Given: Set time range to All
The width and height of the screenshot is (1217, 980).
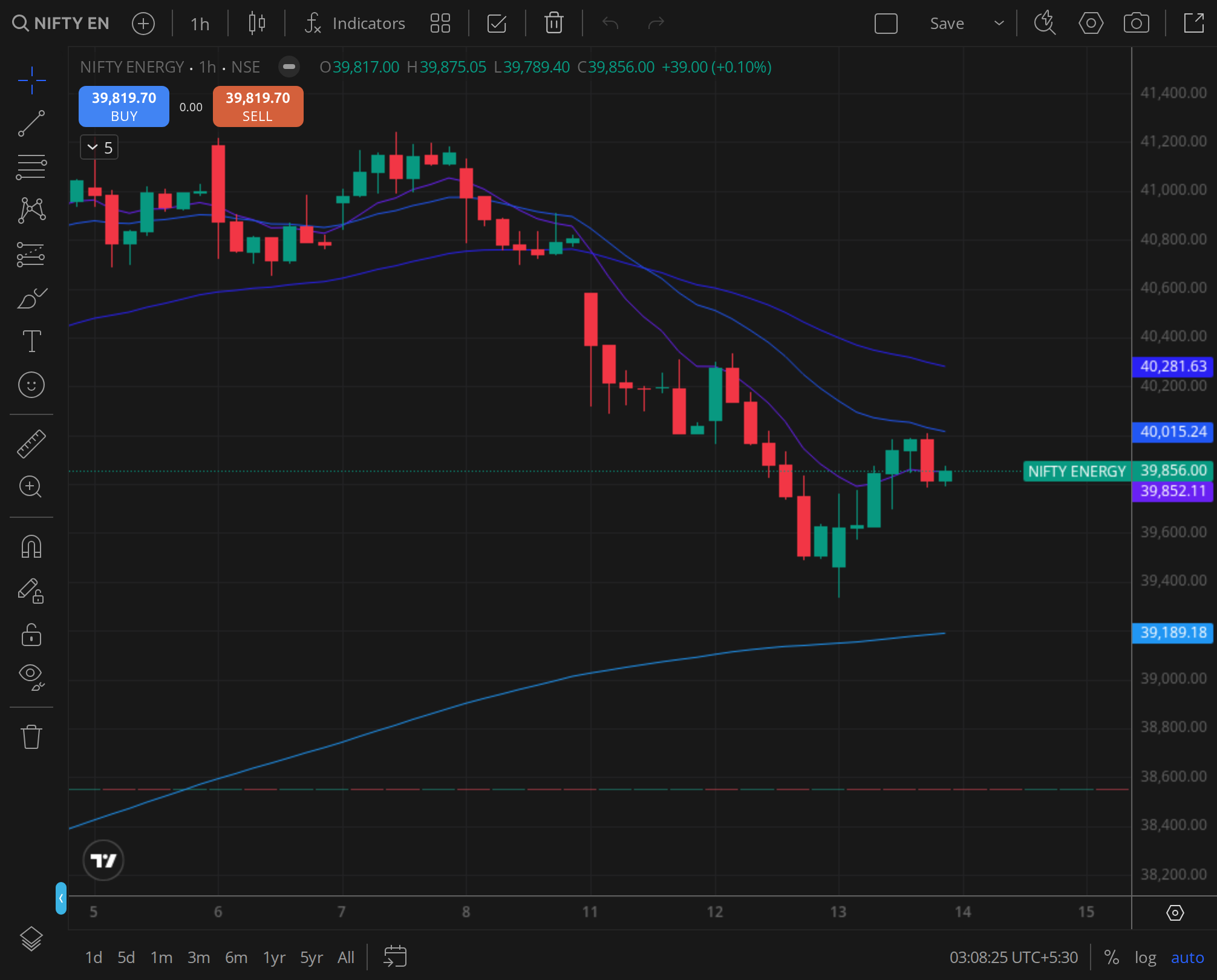Looking at the screenshot, I should pyautogui.click(x=346, y=957).
